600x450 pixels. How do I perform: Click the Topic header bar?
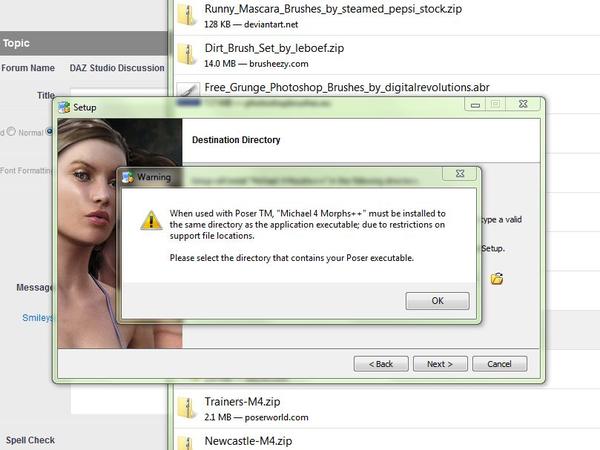(83, 43)
